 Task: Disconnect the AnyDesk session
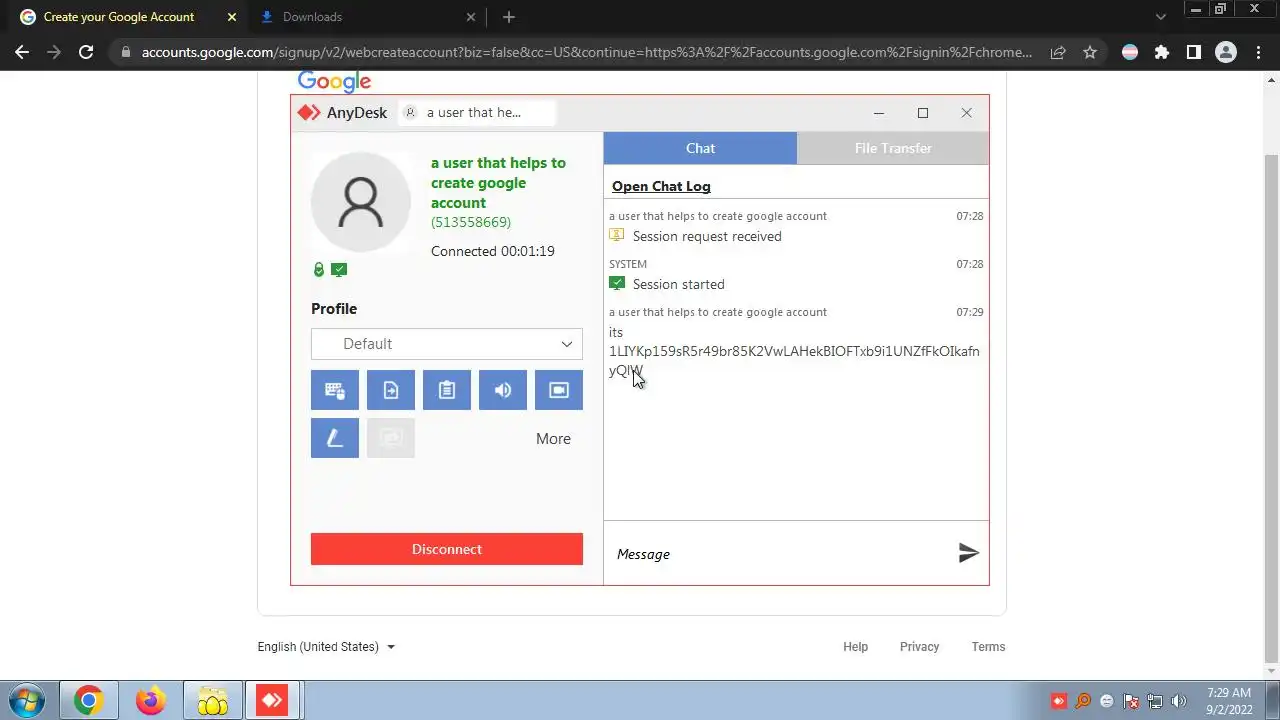(447, 549)
